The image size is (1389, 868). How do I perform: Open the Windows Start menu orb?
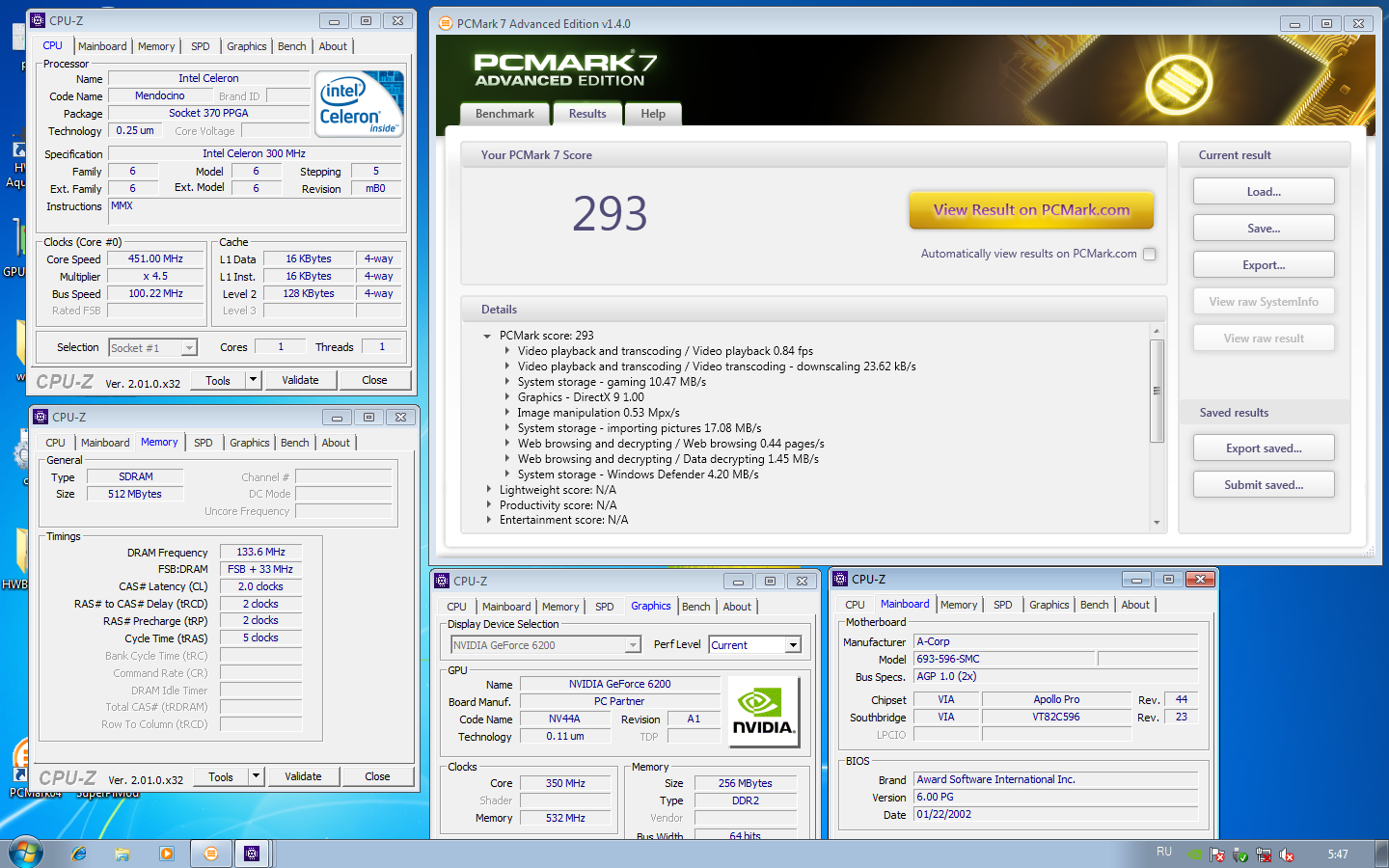[x=25, y=853]
